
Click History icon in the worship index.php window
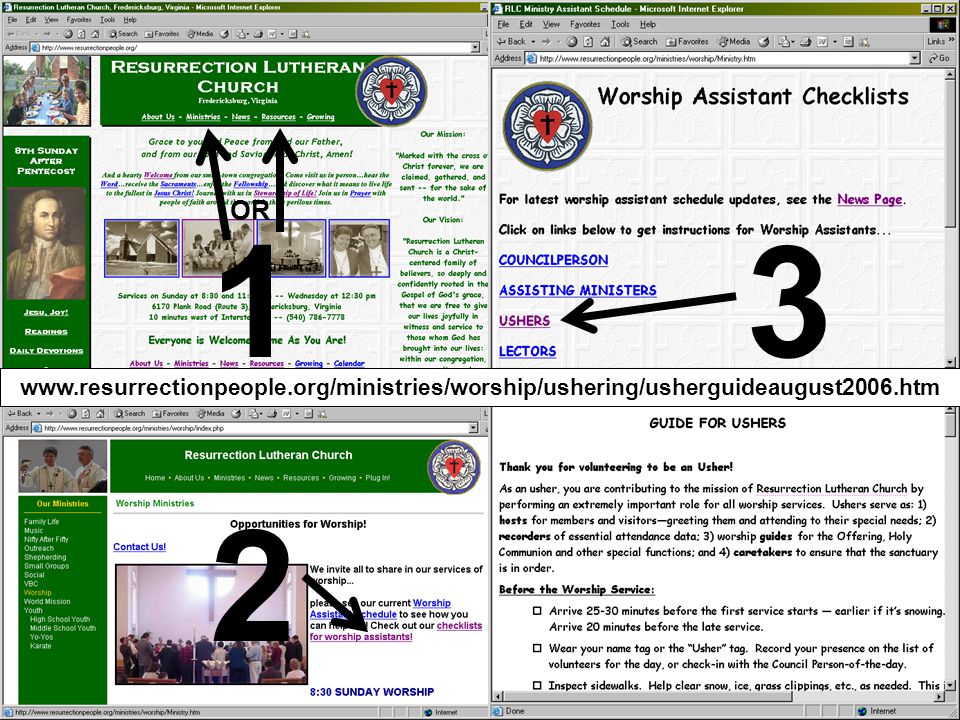pos(236,413)
